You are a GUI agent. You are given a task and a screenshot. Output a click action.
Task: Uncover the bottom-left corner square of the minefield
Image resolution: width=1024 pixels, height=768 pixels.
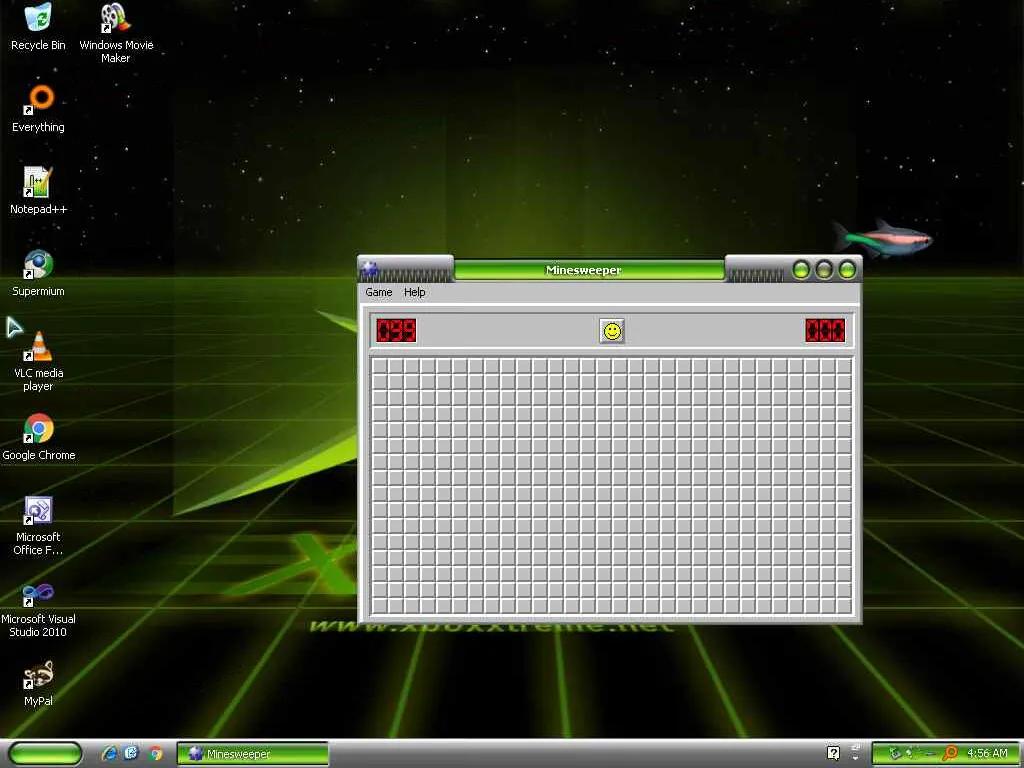click(379, 606)
